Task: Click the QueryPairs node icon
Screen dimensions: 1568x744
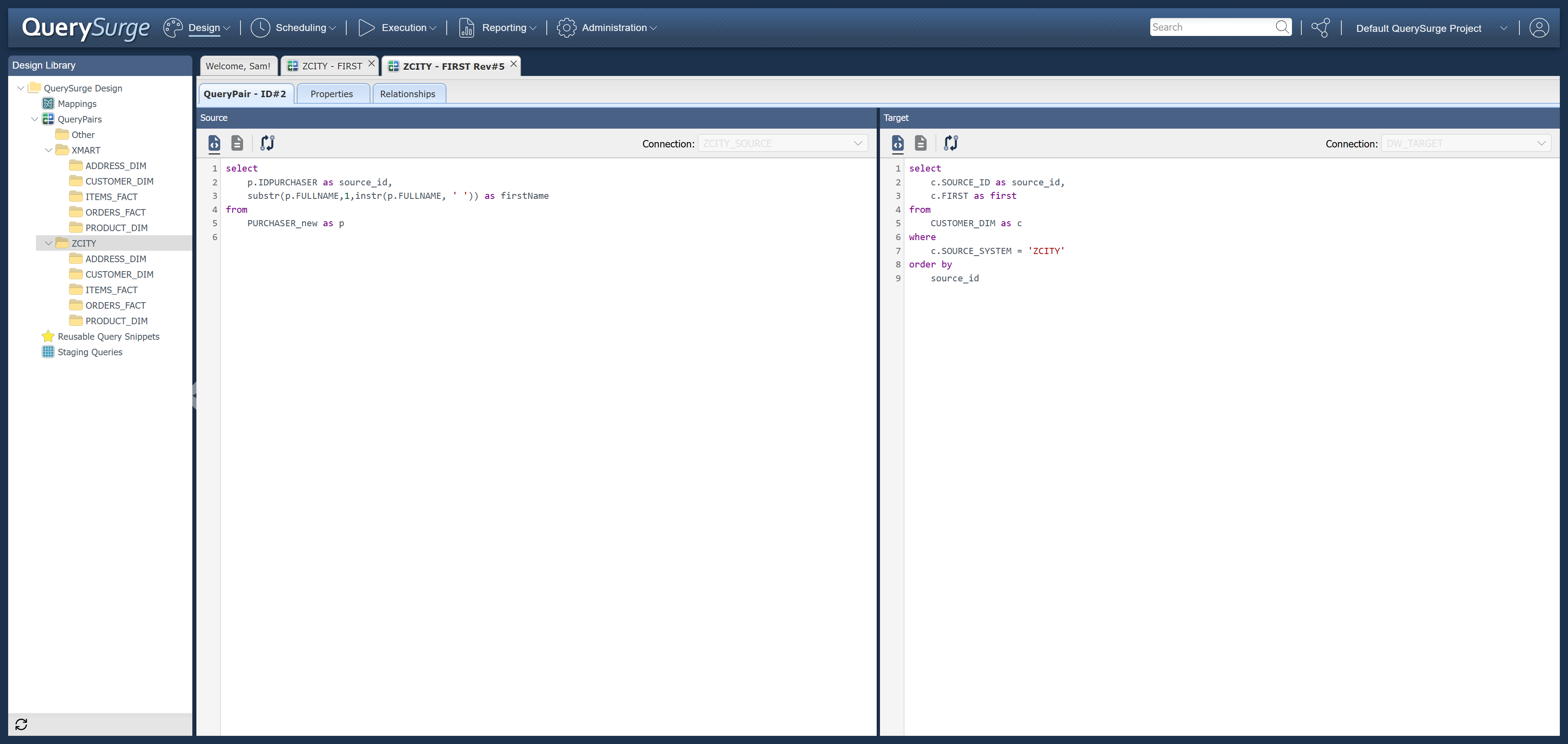Action: coord(48,119)
